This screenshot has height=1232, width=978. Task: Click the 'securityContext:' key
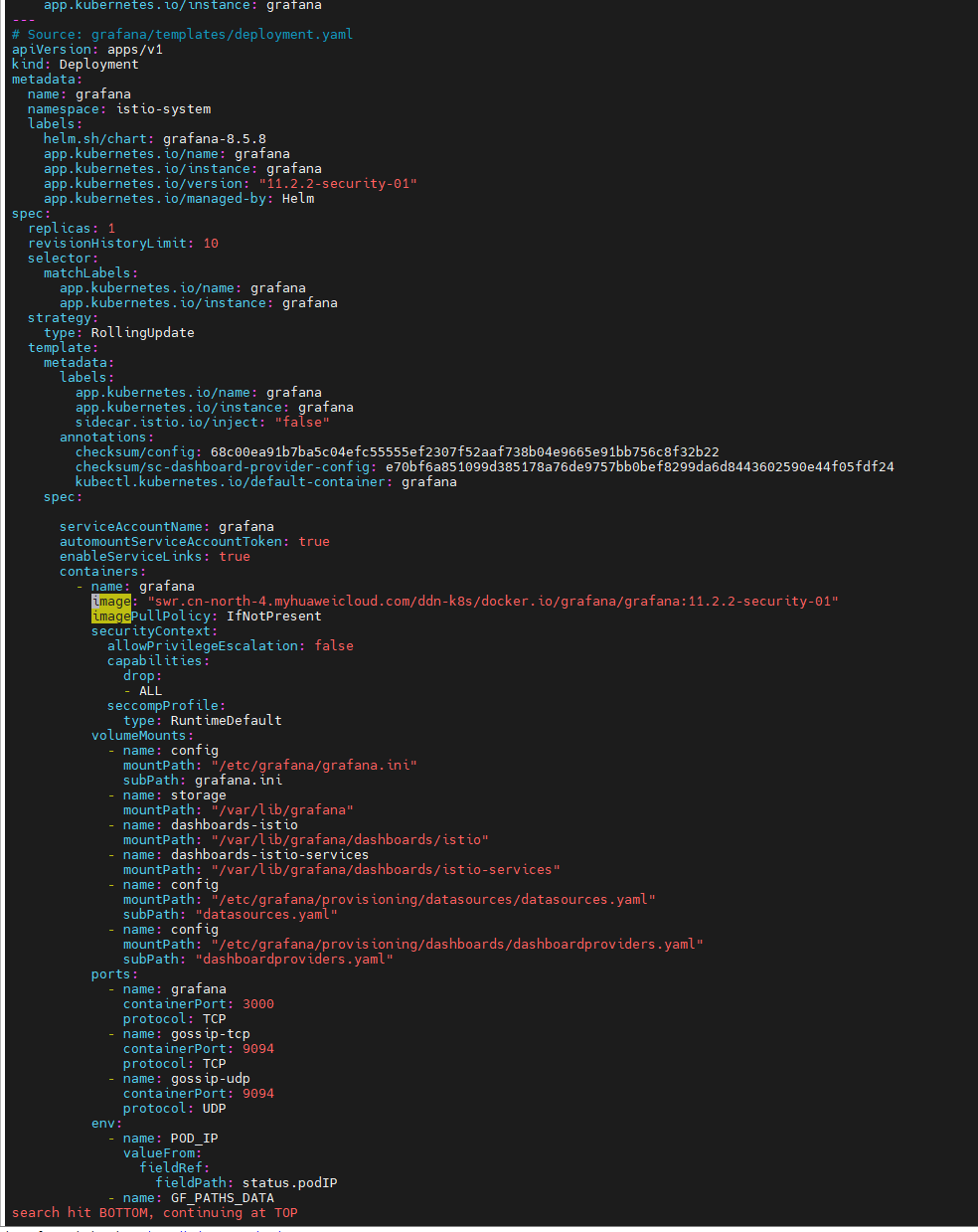click(155, 630)
